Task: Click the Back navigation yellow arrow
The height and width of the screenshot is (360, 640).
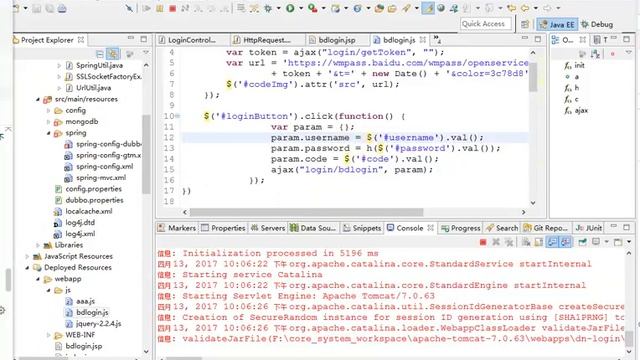Action: click(525, 8)
